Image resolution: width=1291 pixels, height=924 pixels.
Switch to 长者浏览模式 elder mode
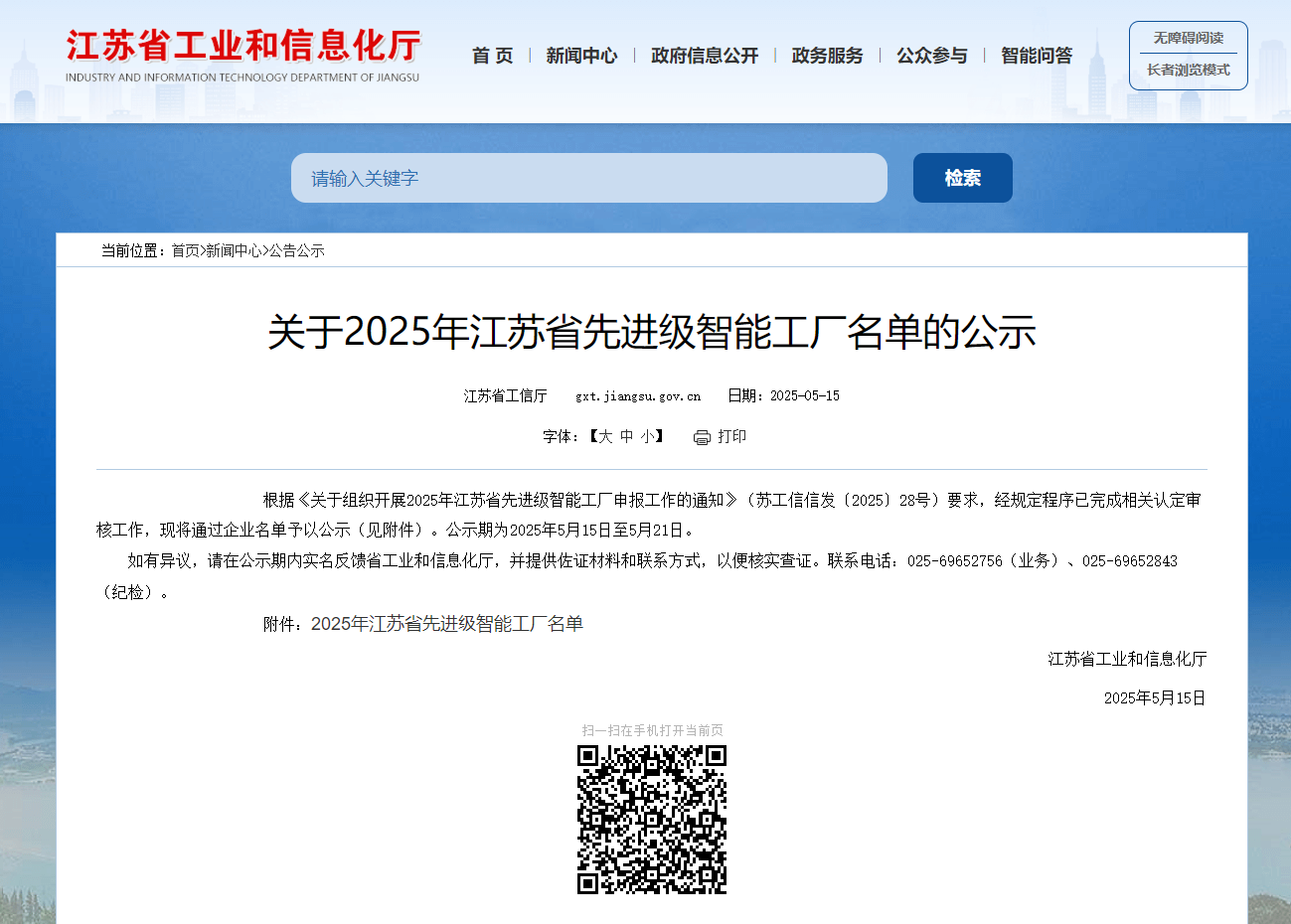pyautogui.click(x=1189, y=70)
